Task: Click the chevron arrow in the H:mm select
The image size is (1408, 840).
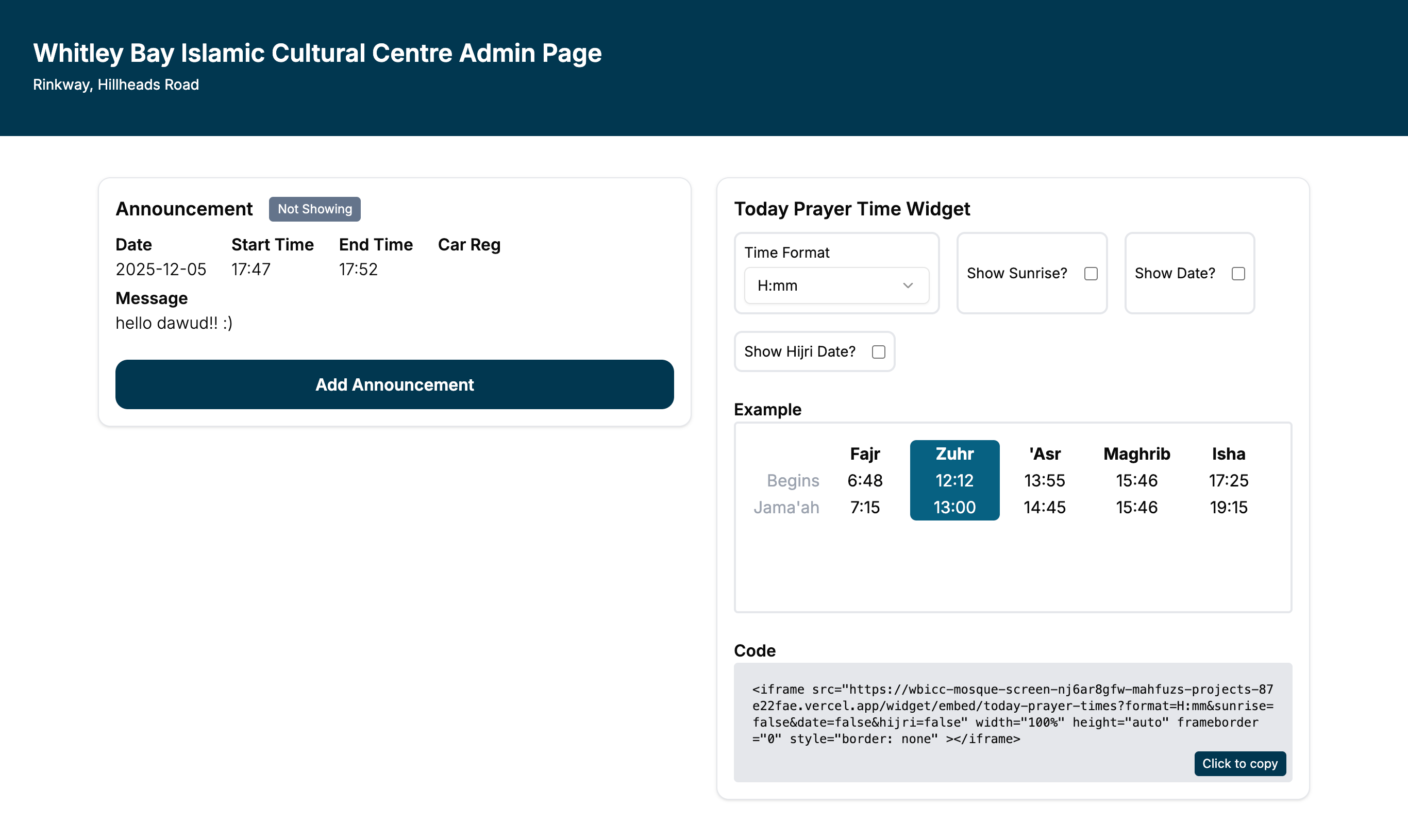Action: pyautogui.click(x=908, y=285)
